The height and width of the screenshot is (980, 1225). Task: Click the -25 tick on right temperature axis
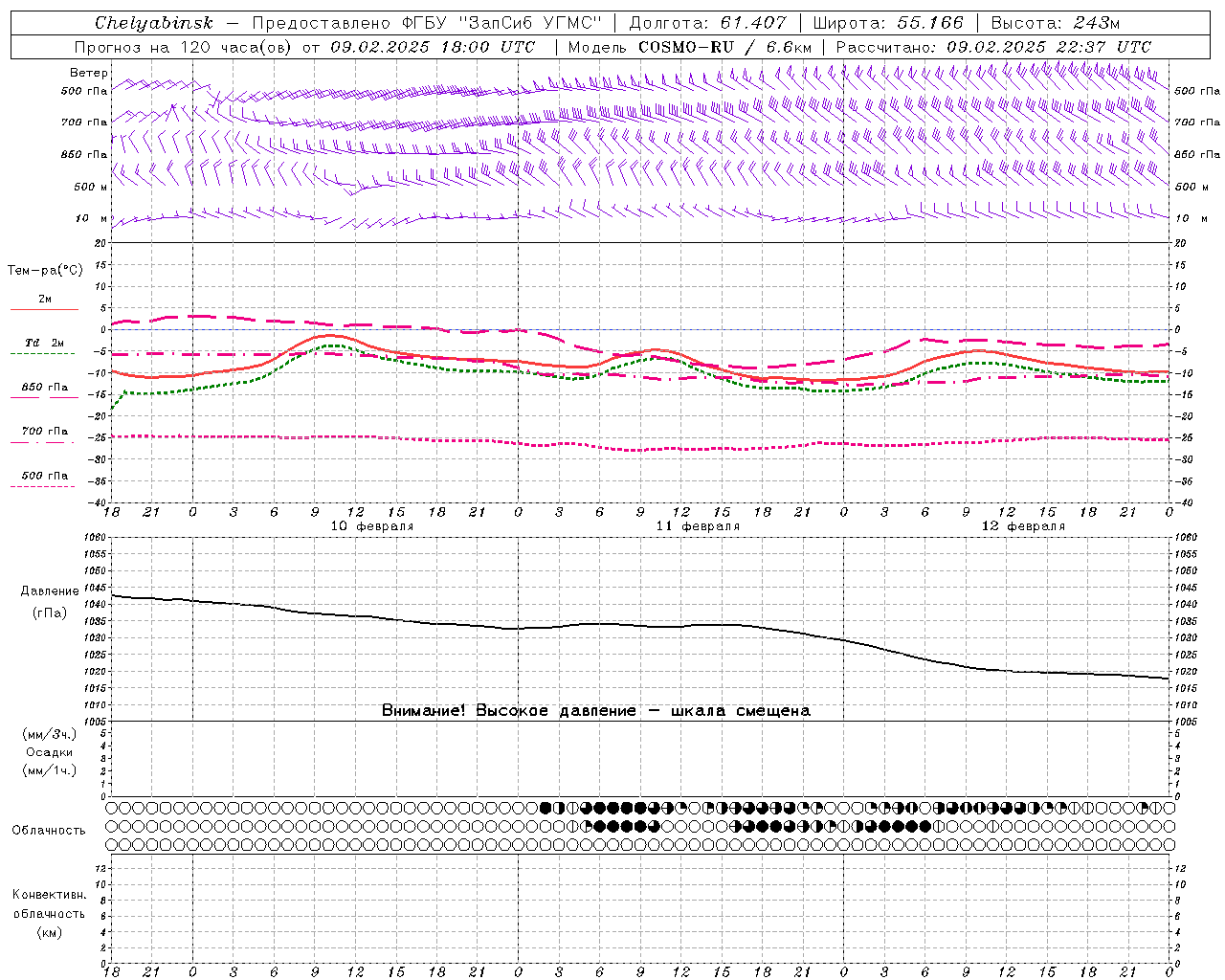coord(1184,437)
